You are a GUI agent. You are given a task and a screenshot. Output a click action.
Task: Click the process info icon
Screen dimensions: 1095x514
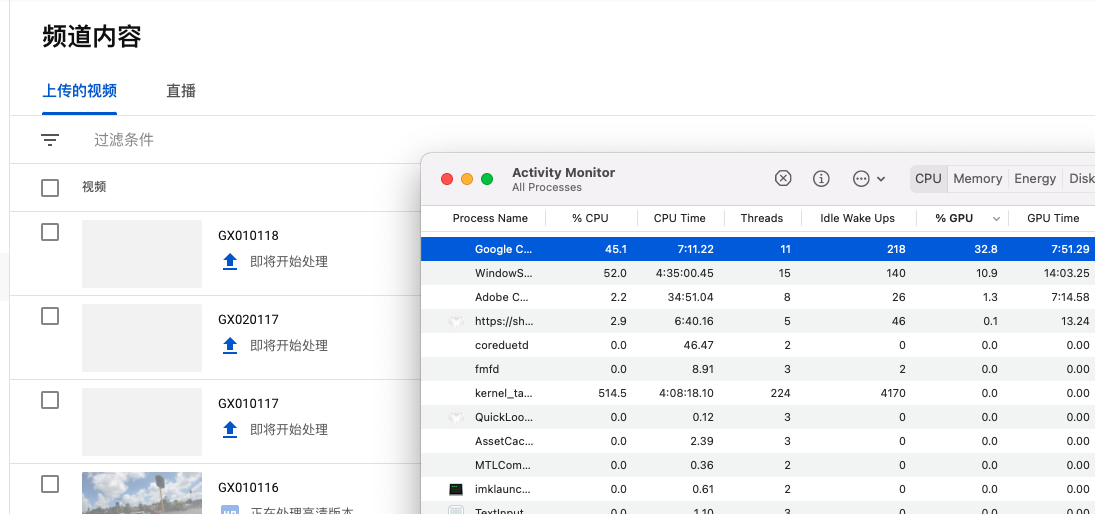tap(821, 178)
